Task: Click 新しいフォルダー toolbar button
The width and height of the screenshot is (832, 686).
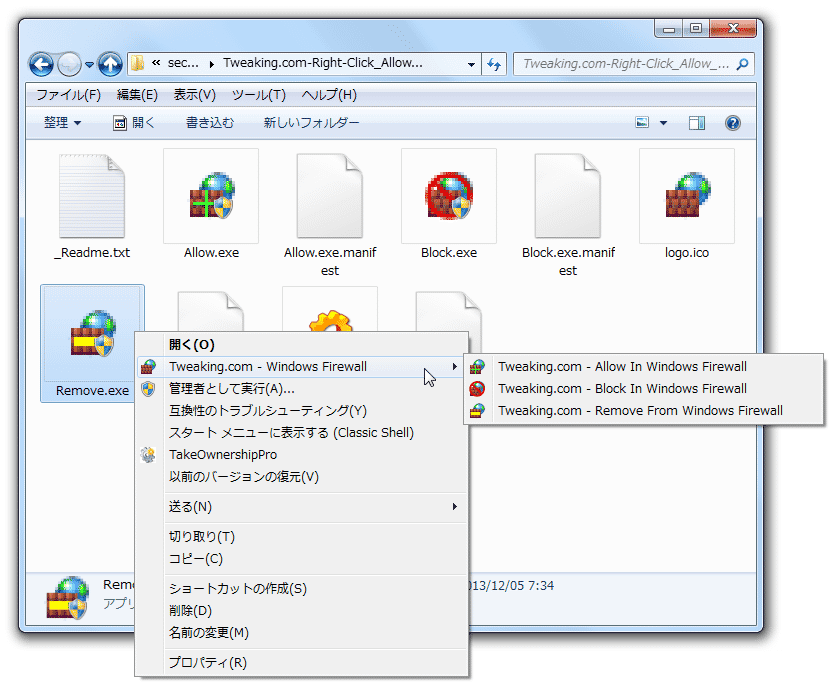Action: [x=311, y=123]
